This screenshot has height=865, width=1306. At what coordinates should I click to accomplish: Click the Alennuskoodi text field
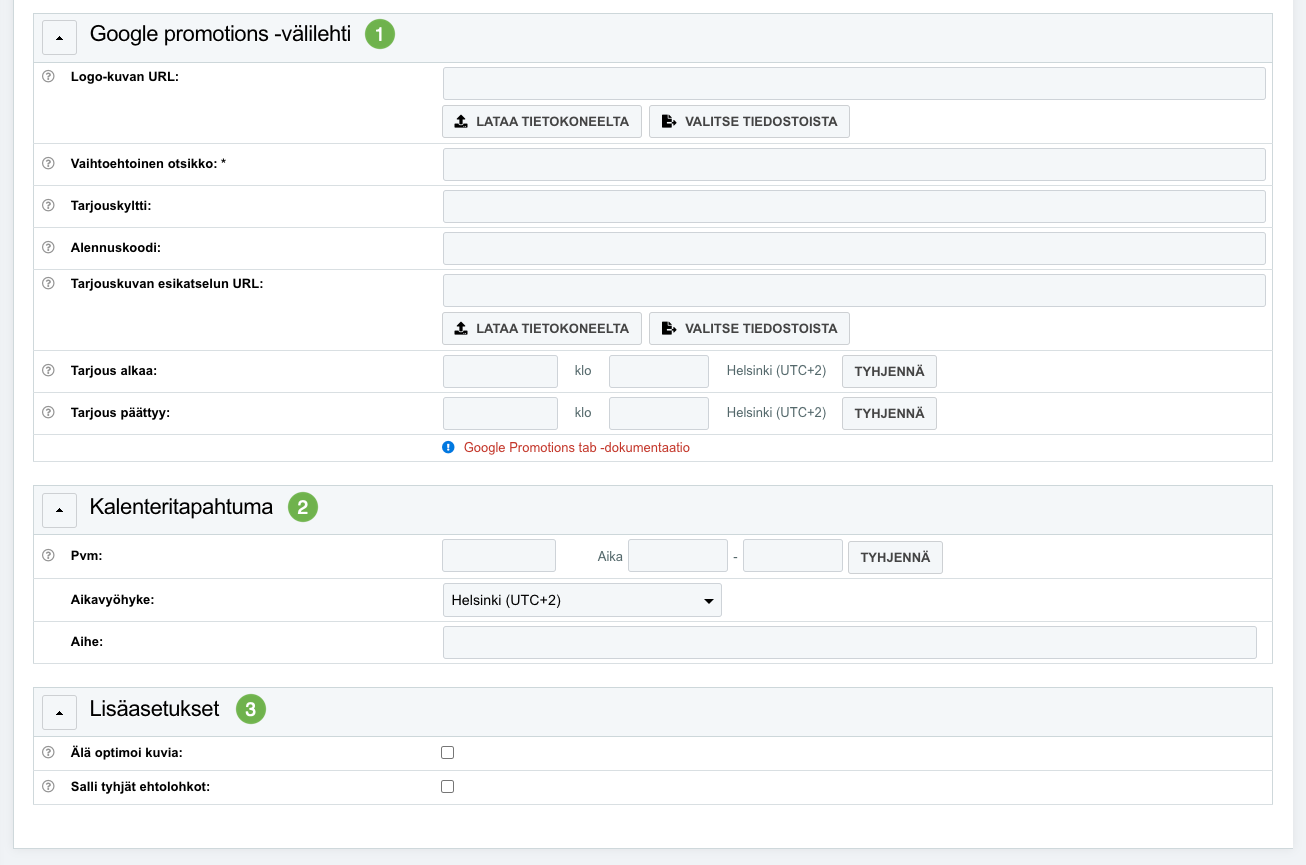click(x=853, y=248)
